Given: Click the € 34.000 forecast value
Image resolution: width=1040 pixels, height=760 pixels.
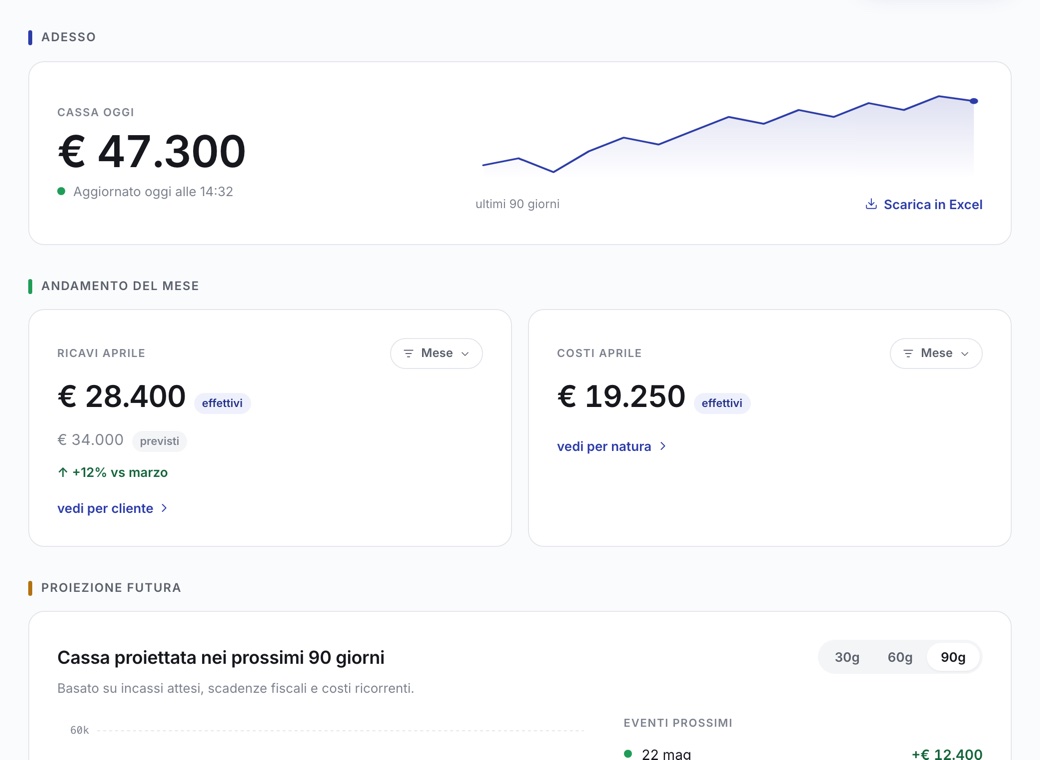Looking at the screenshot, I should point(90,440).
